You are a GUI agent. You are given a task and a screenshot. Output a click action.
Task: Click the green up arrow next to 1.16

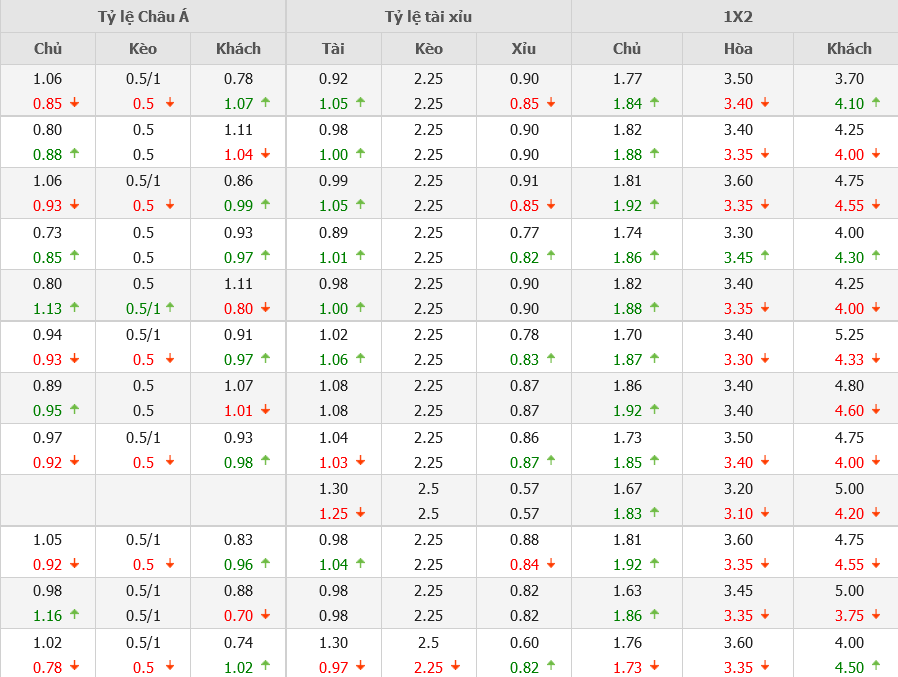[x=75, y=615]
